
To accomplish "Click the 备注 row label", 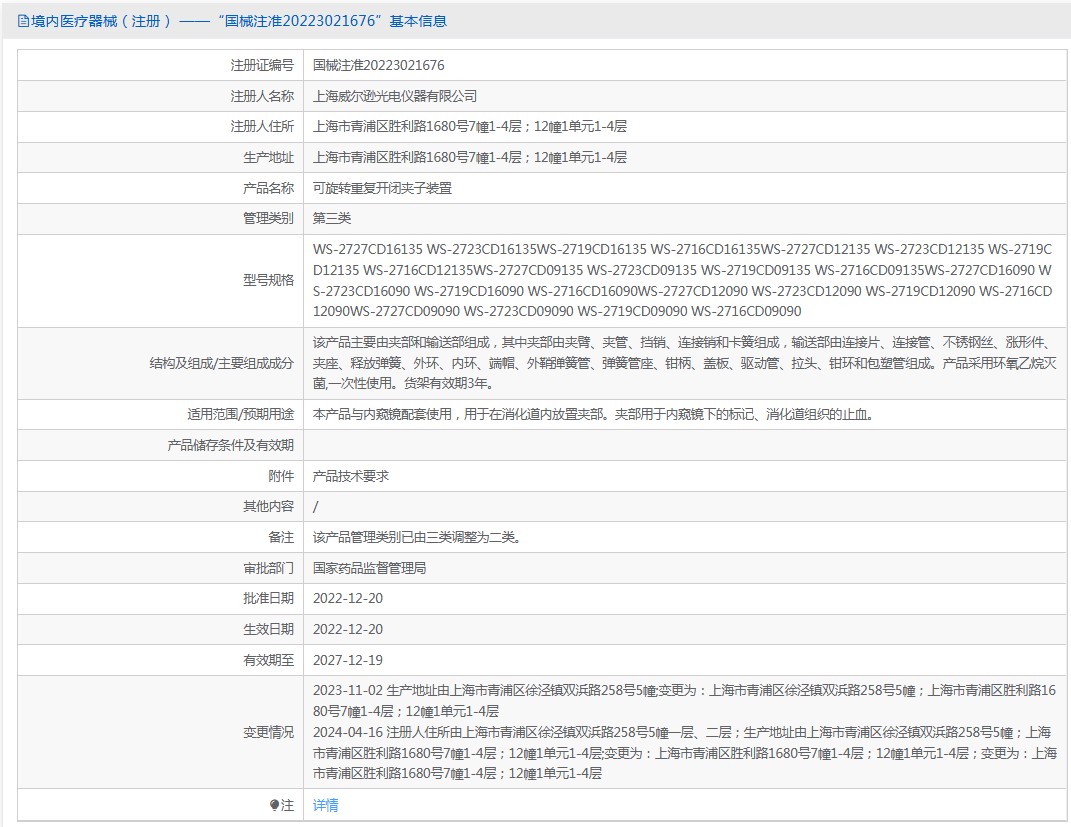I will pyautogui.click(x=281, y=537).
